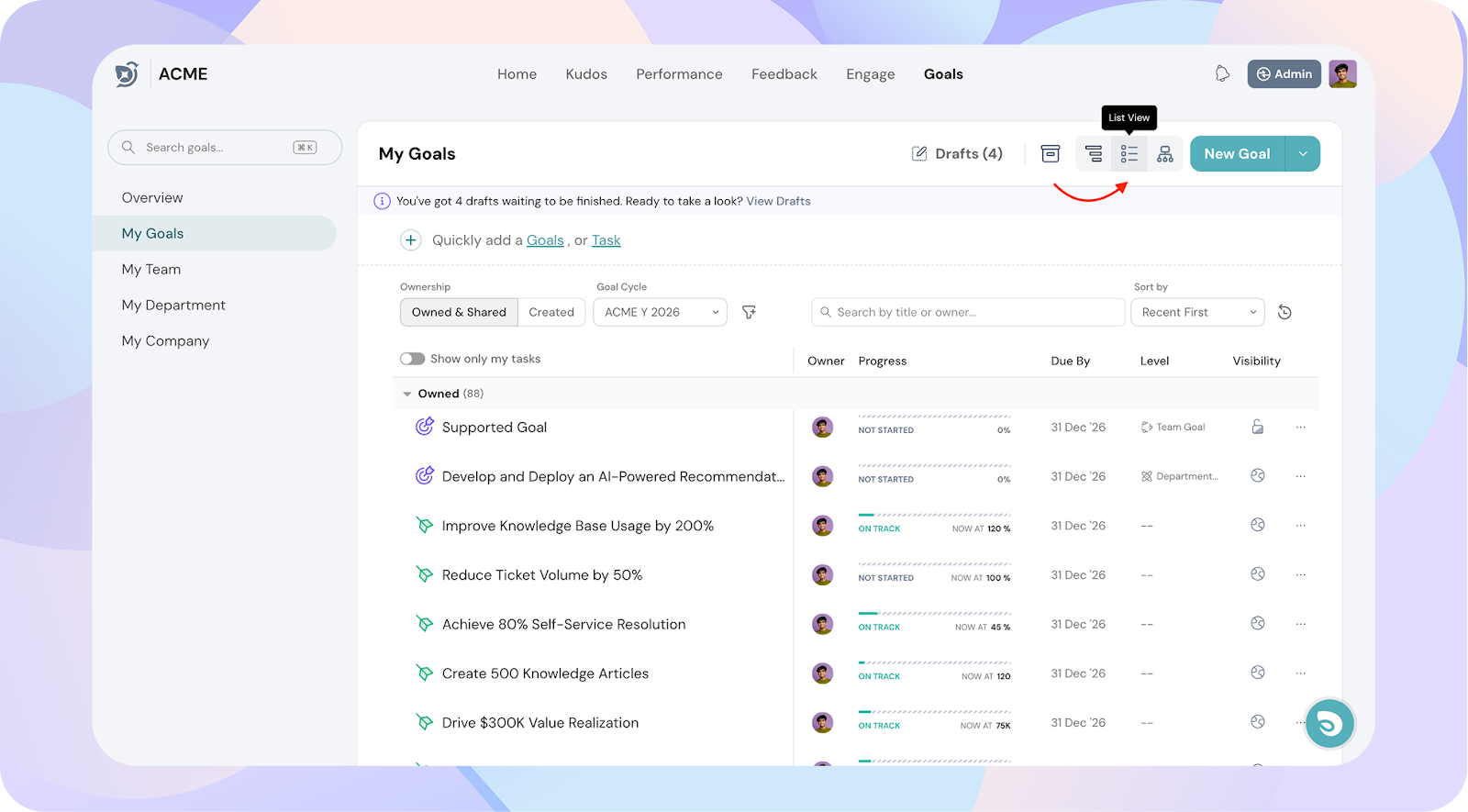
Task: Go to Overview in sidebar
Action: [x=152, y=197]
